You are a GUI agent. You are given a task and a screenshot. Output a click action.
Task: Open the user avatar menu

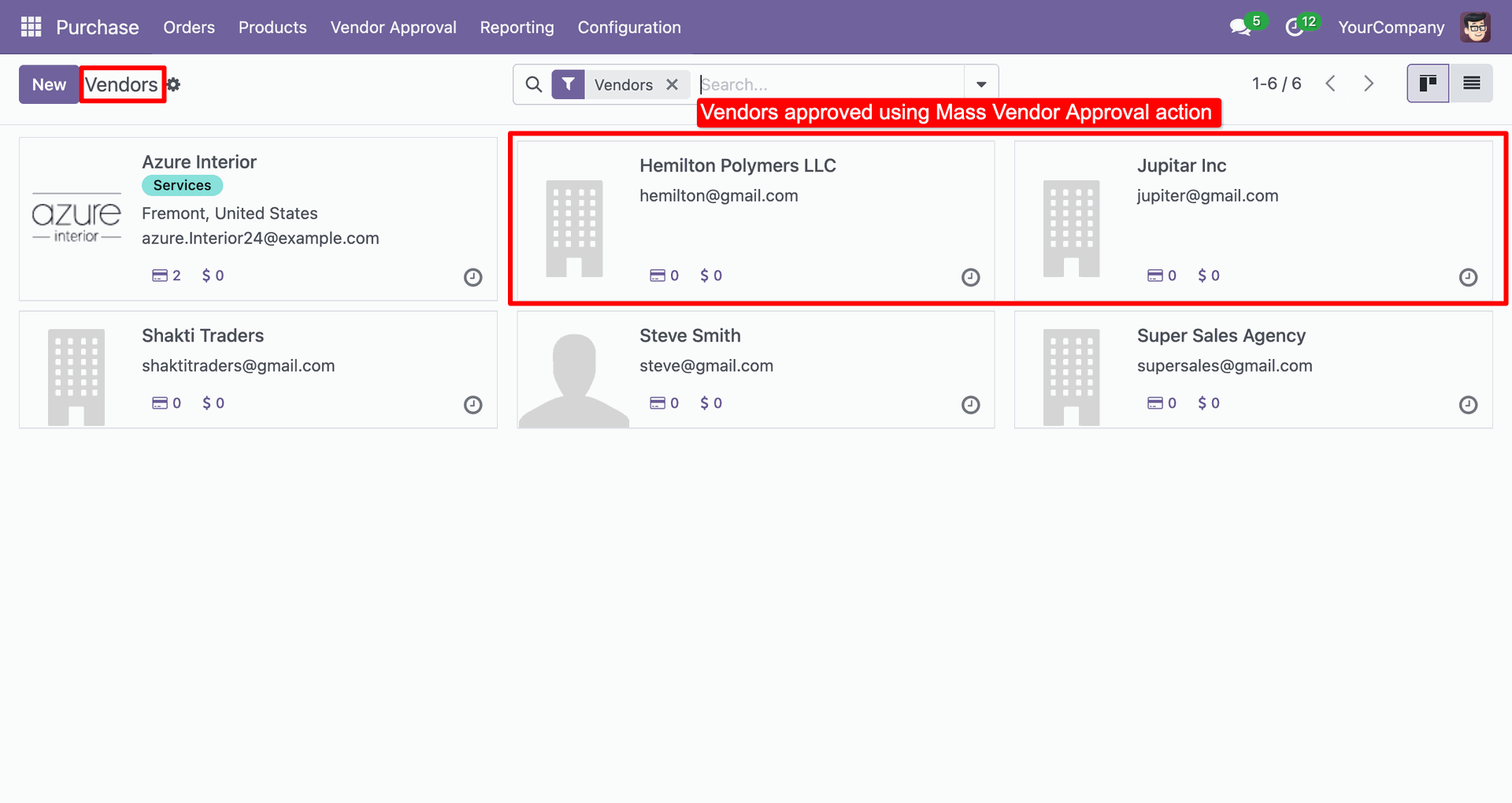(1475, 27)
